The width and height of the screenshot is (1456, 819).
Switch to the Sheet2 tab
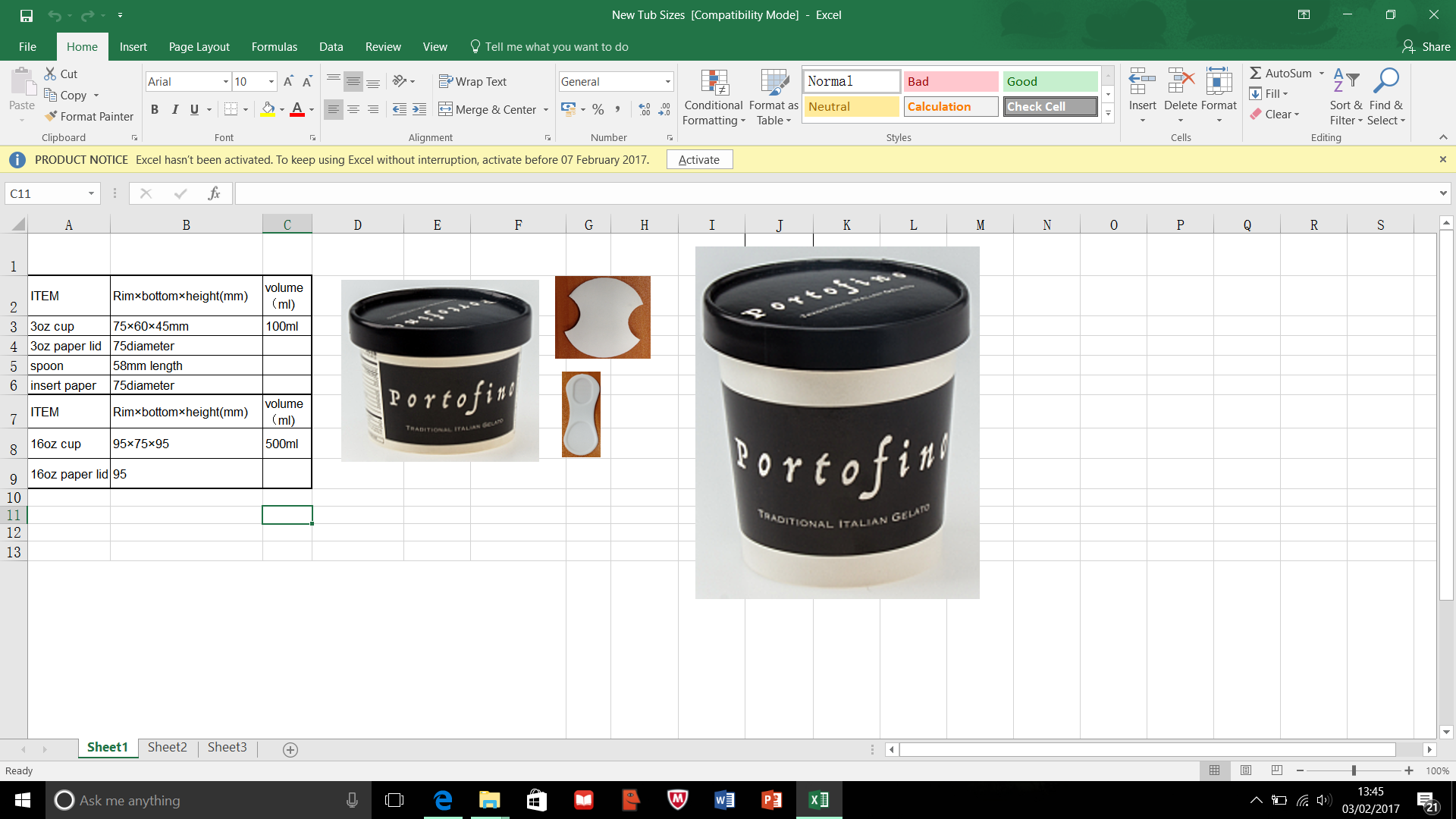tap(167, 747)
